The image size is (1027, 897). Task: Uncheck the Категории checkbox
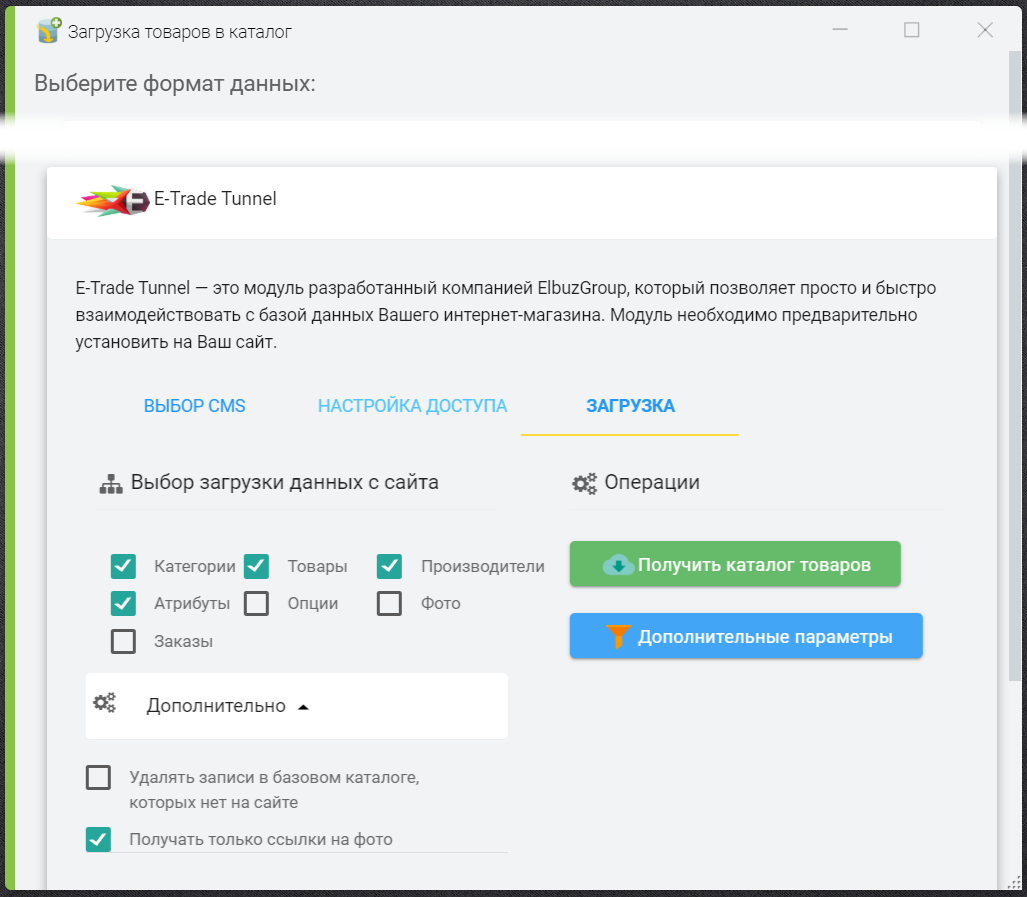123,567
